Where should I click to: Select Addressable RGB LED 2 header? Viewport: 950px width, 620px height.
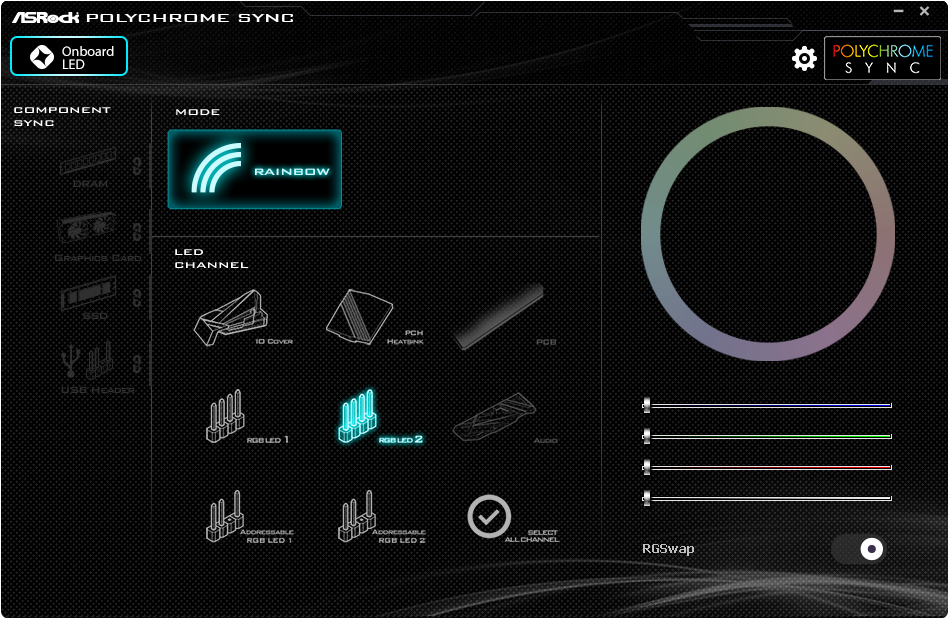pos(381,517)
